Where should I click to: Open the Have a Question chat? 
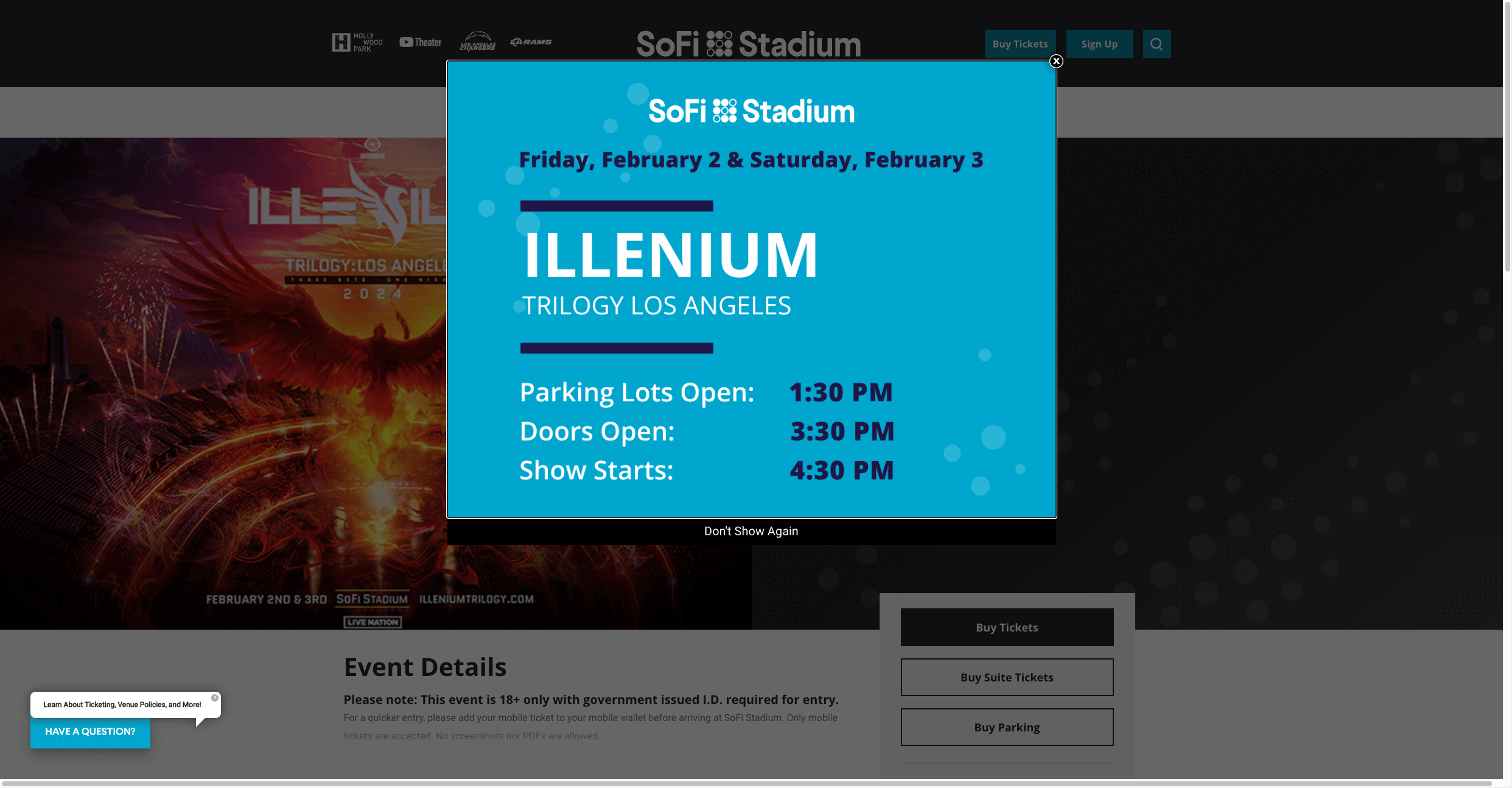click(90, 731)
